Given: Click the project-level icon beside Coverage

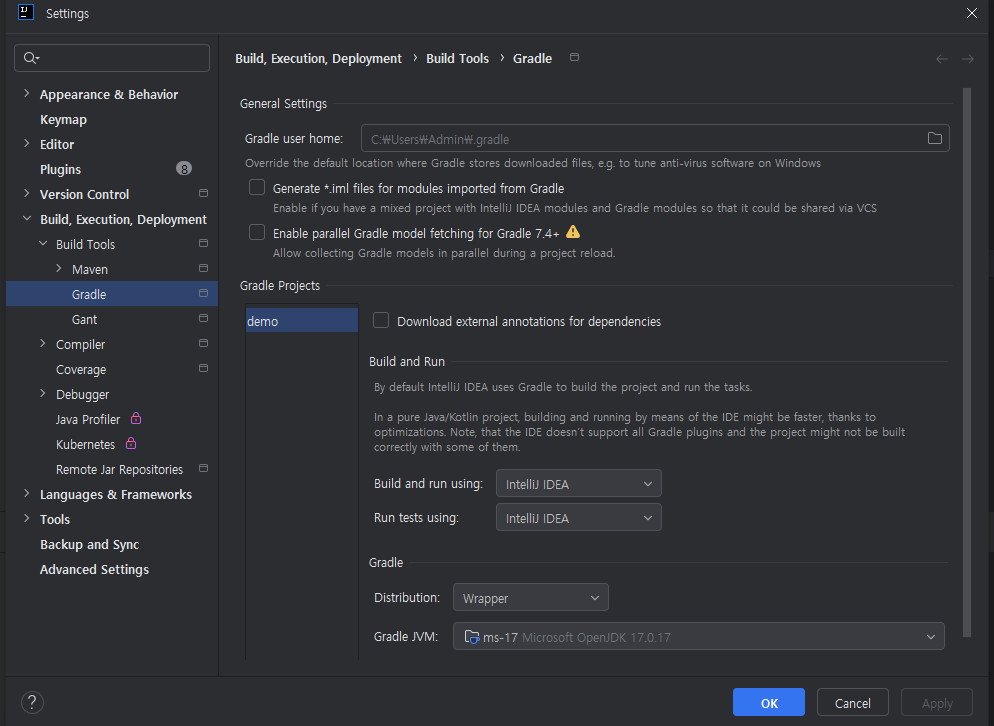Looking at the screenshot, I should [203, 368].
